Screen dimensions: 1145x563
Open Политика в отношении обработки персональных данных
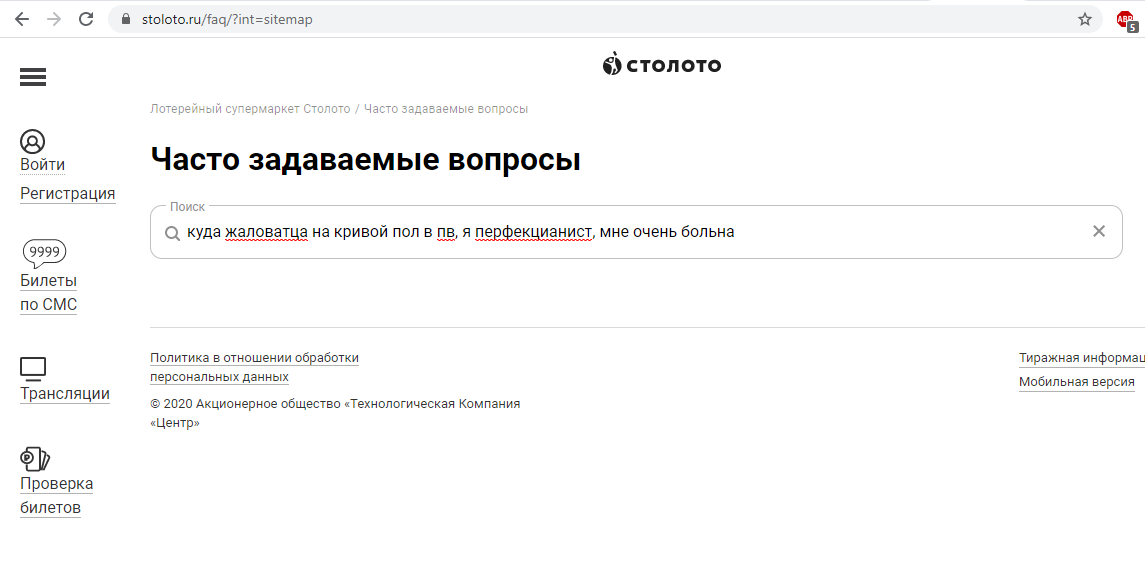(x=254, y=367)
